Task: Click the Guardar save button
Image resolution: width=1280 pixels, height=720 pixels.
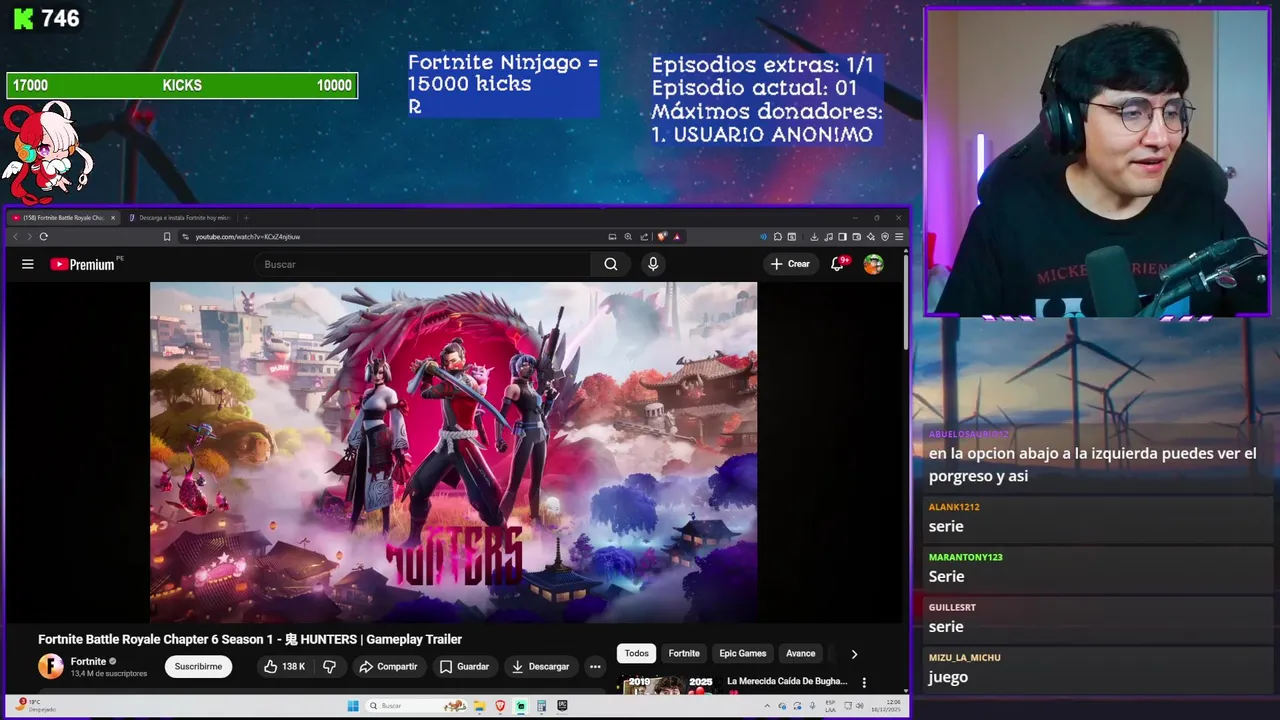Action: pos(465,666)
